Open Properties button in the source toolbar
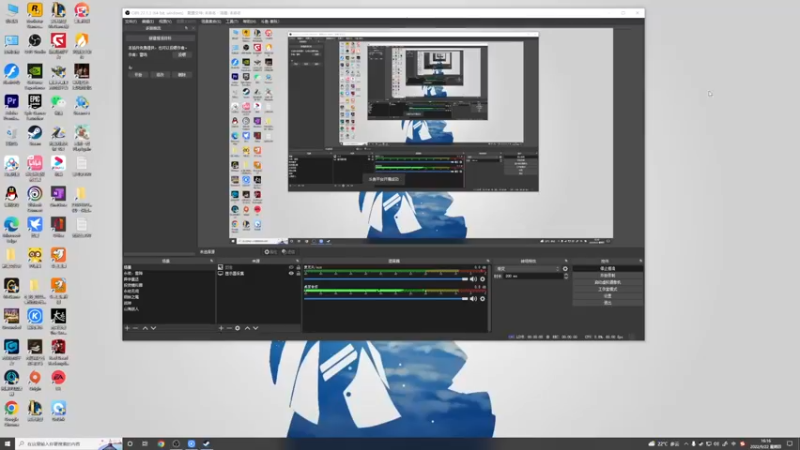 point(271,252)
